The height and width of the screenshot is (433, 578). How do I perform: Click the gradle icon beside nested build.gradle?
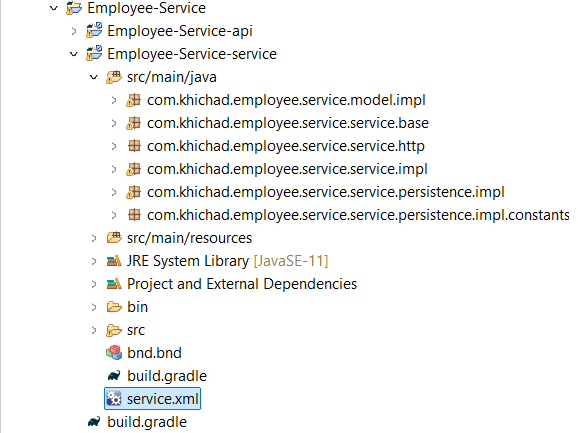pos(114,376)
